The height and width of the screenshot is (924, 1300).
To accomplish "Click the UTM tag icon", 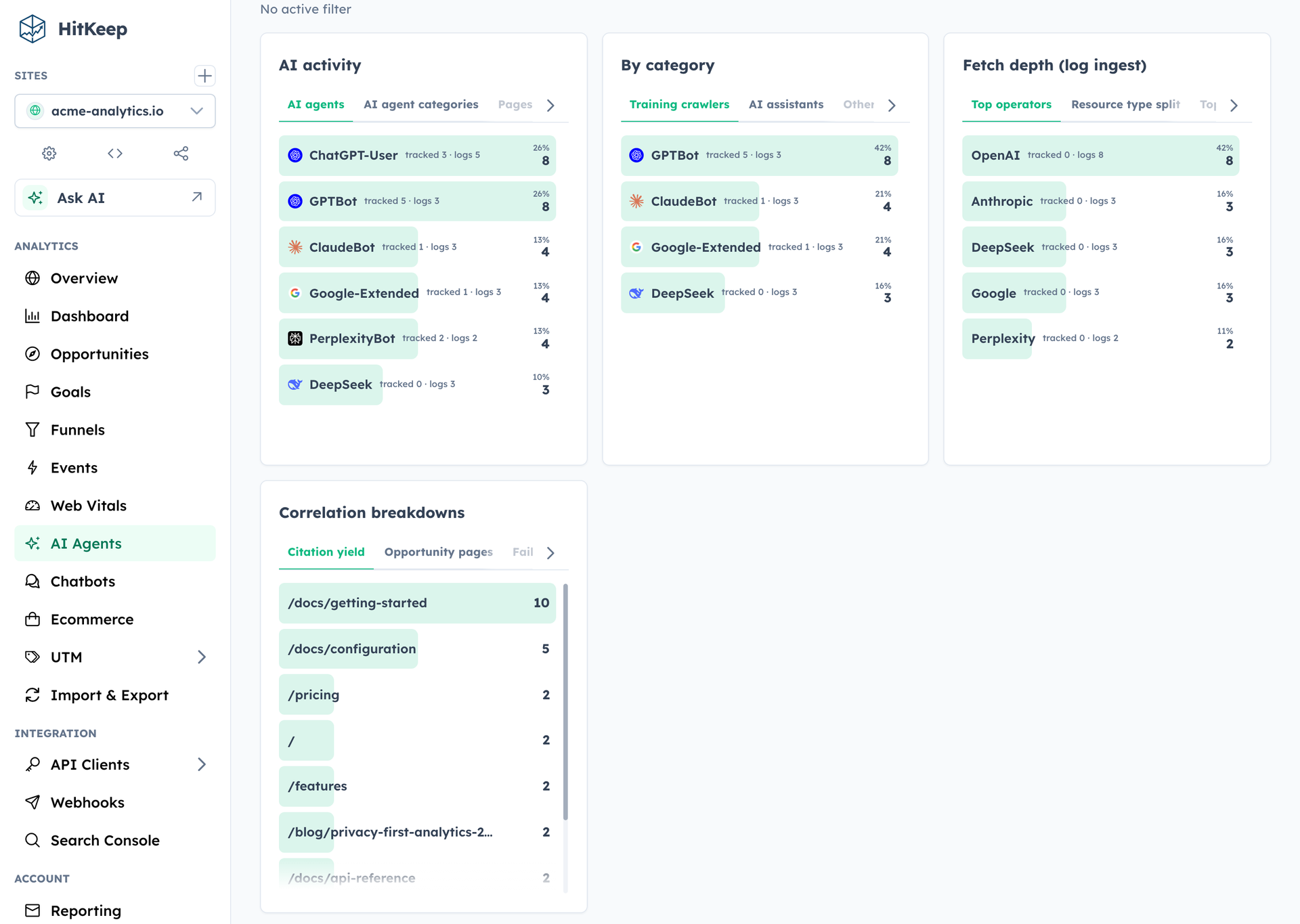I will point(32,657).
